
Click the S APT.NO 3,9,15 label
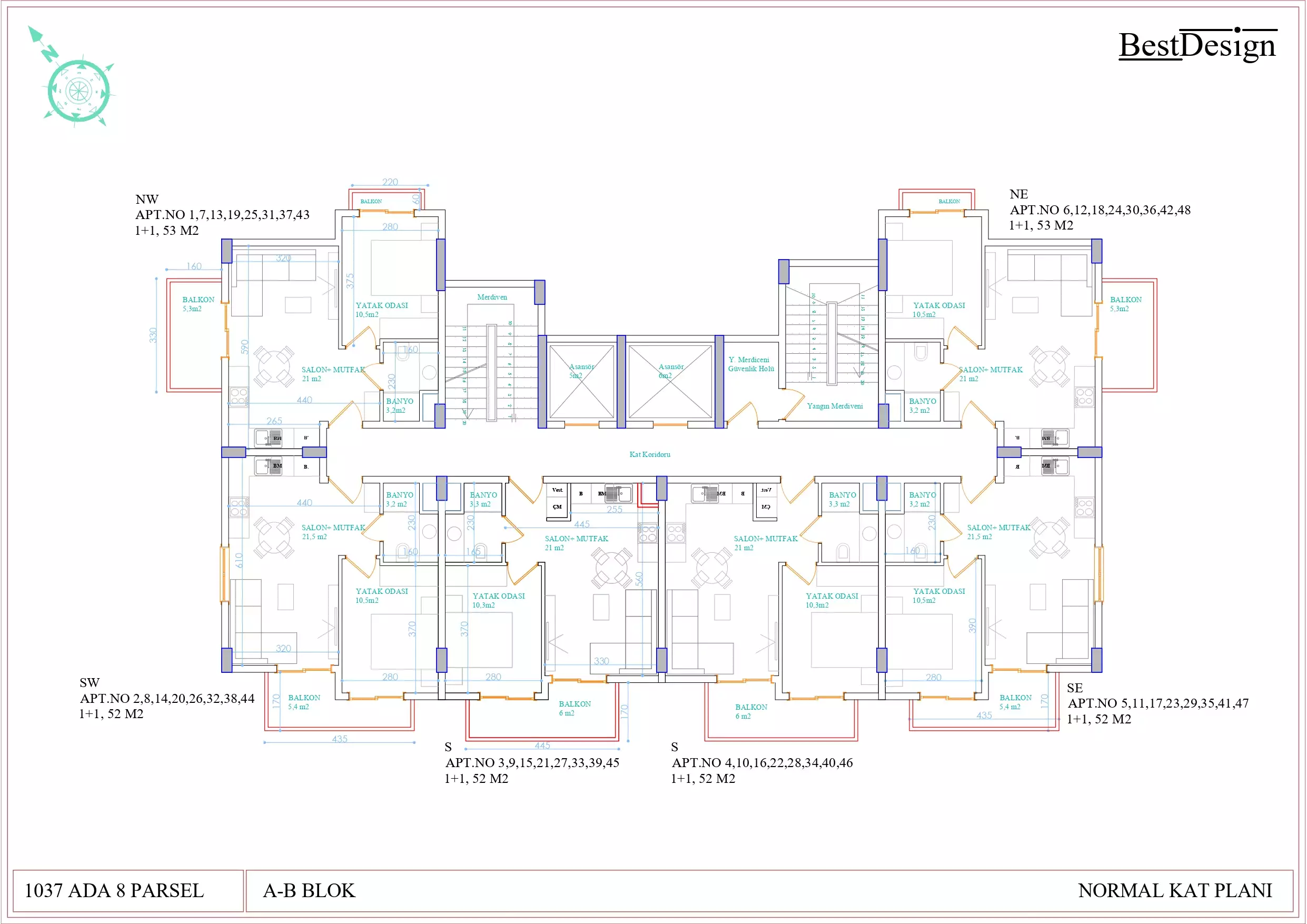[532, 763]
